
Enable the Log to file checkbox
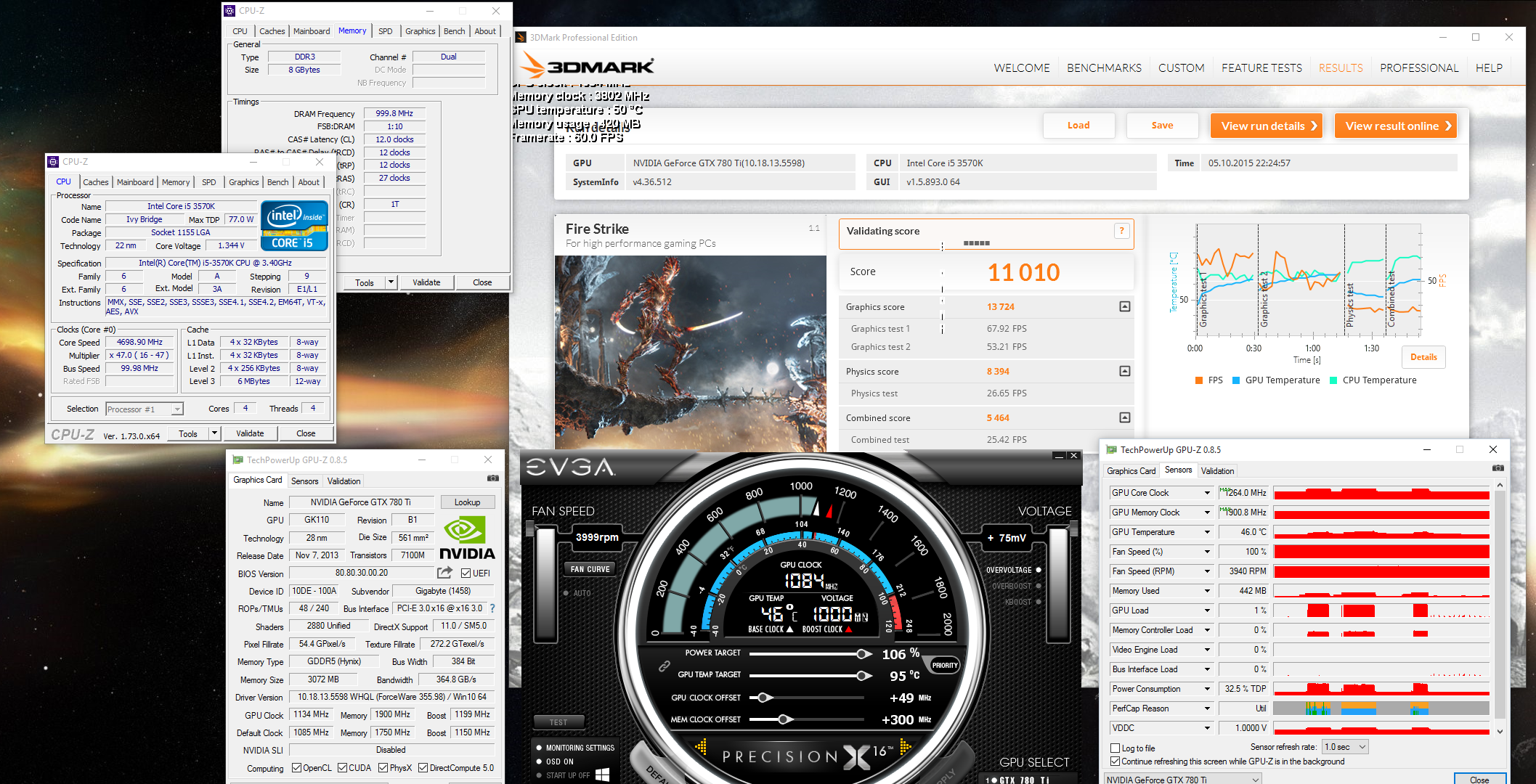(x=1116, y=748)
